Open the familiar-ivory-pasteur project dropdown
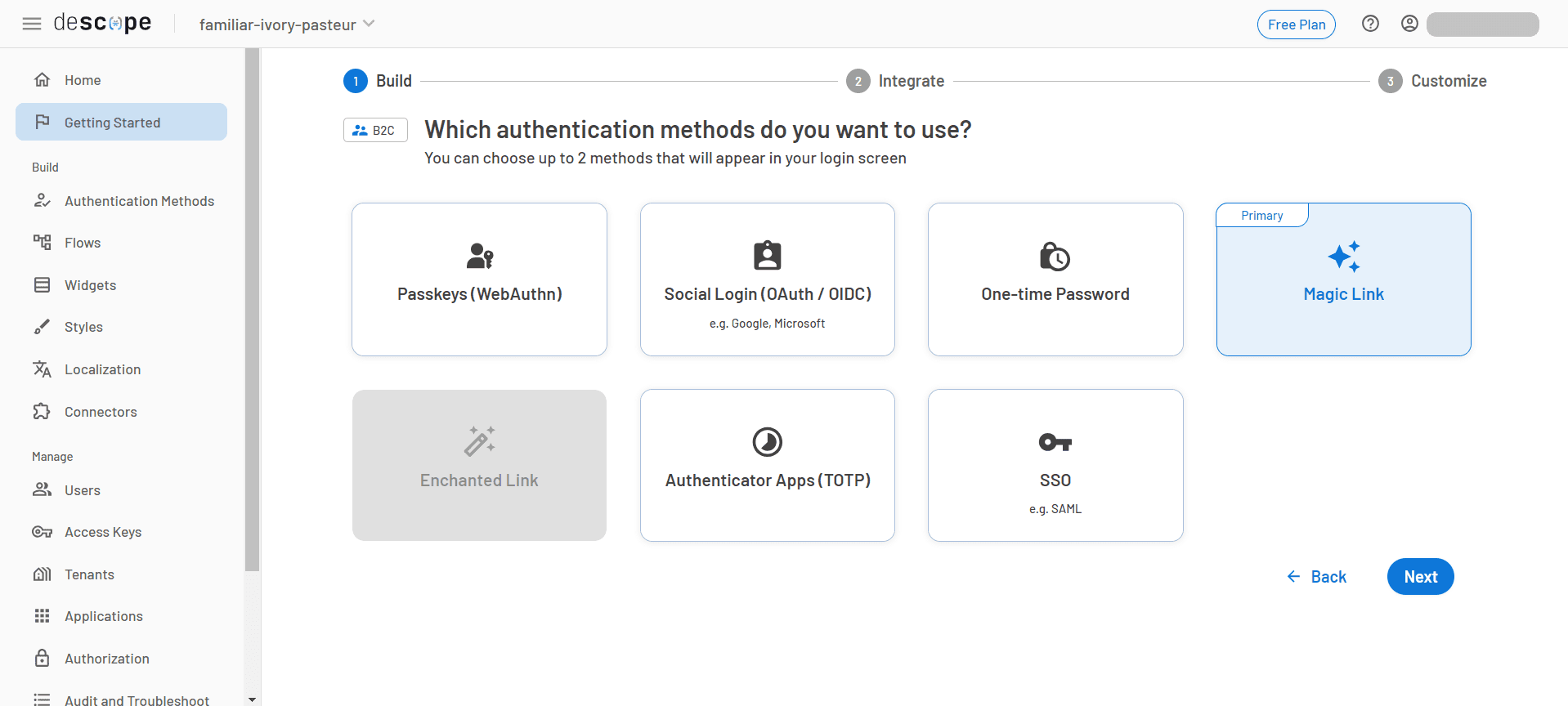 click(287, 25)
